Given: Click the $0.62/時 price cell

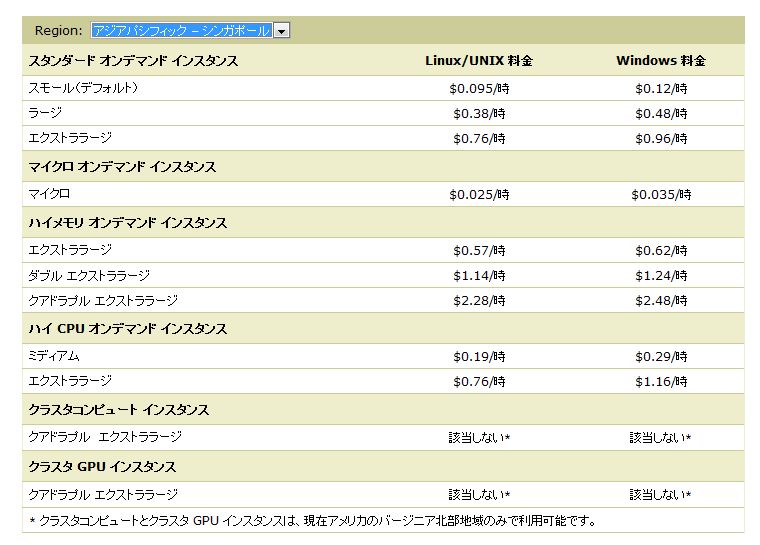Looking at the screenshot, I should tap(661, 251).
